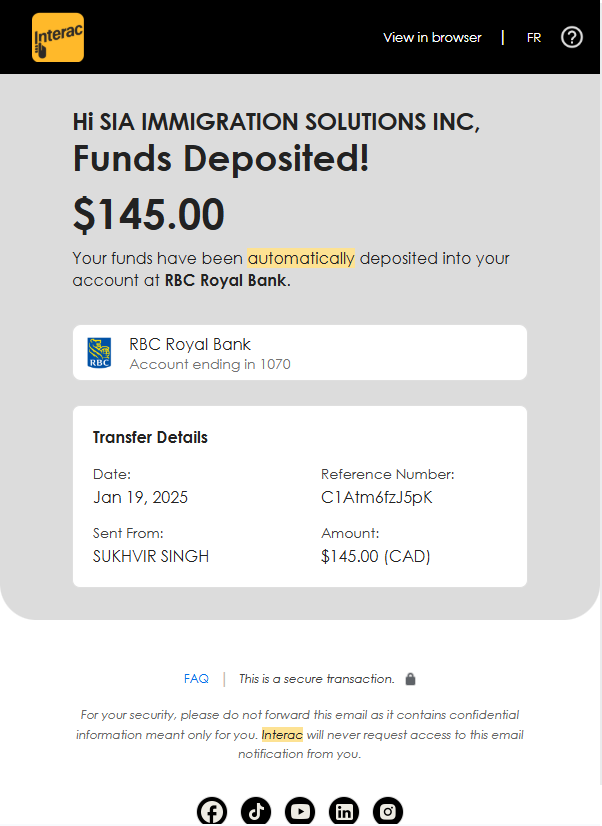Open the Facebook social icon
This screenshot has height=826, width=602.
click(x=212, y=811)
